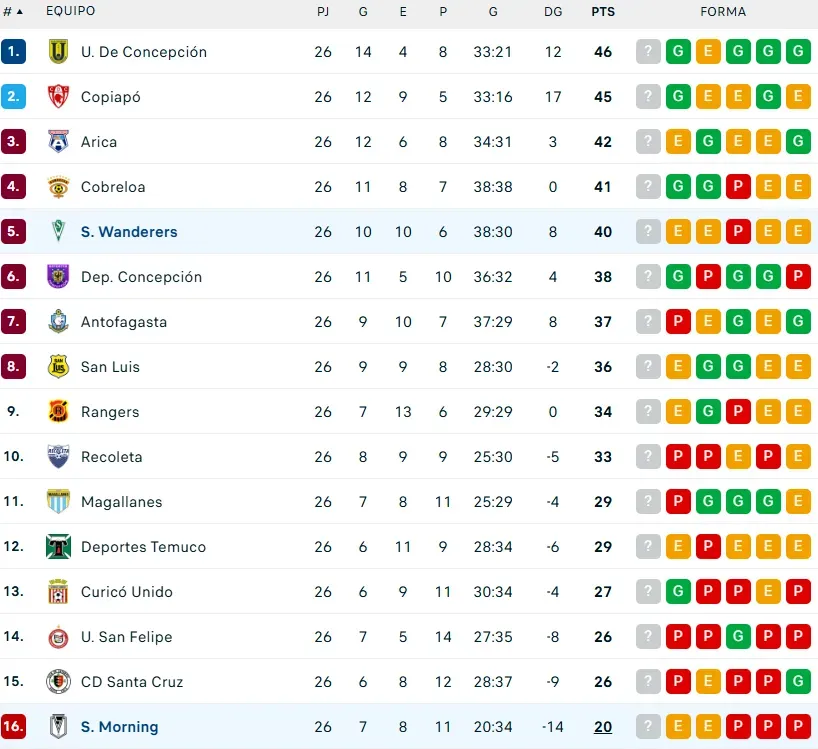The image size is (818, 749).
Task: Click the PJ matches played header
Action: click(323, 12)
